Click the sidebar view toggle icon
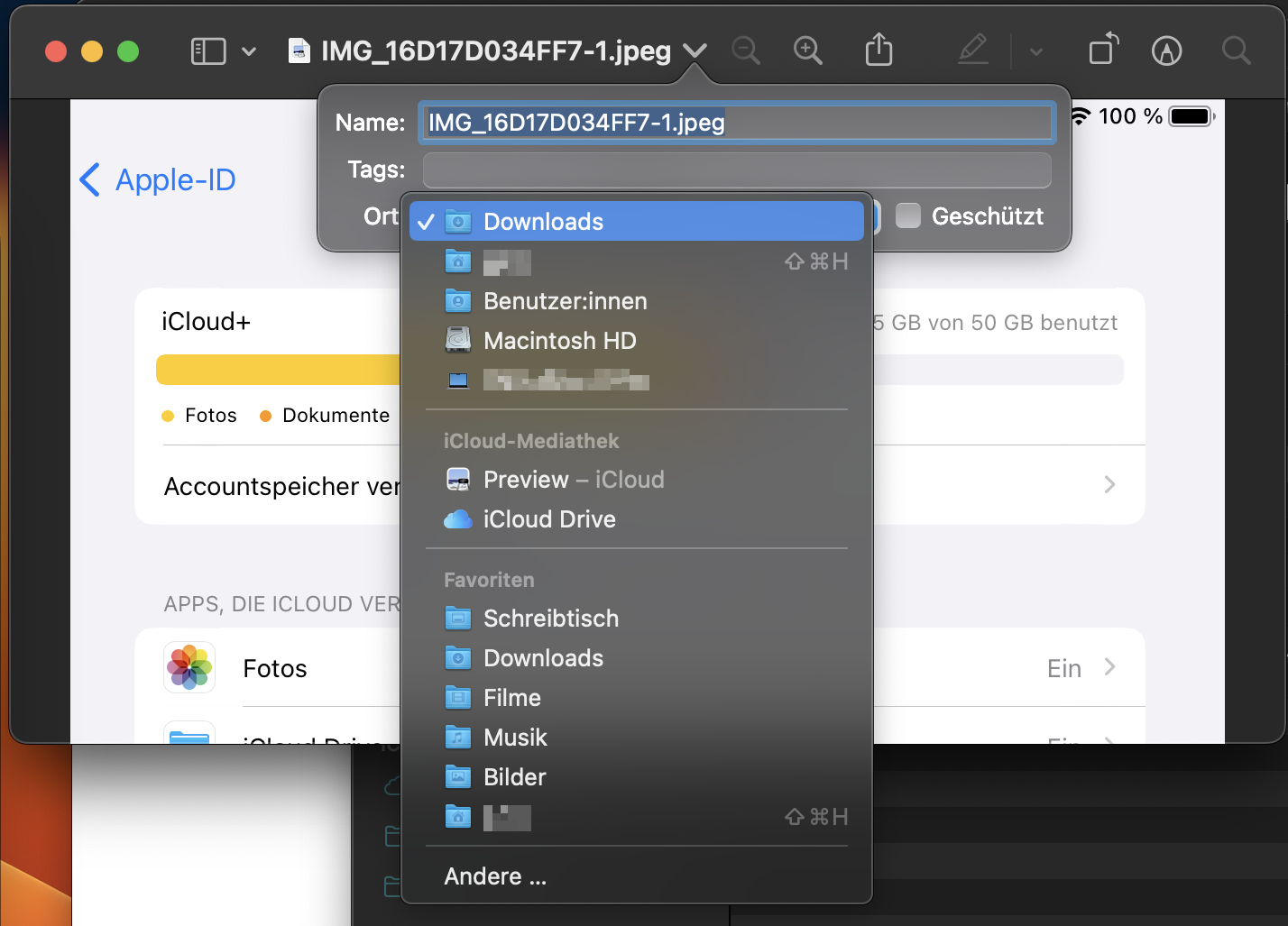 pos(208,51)
